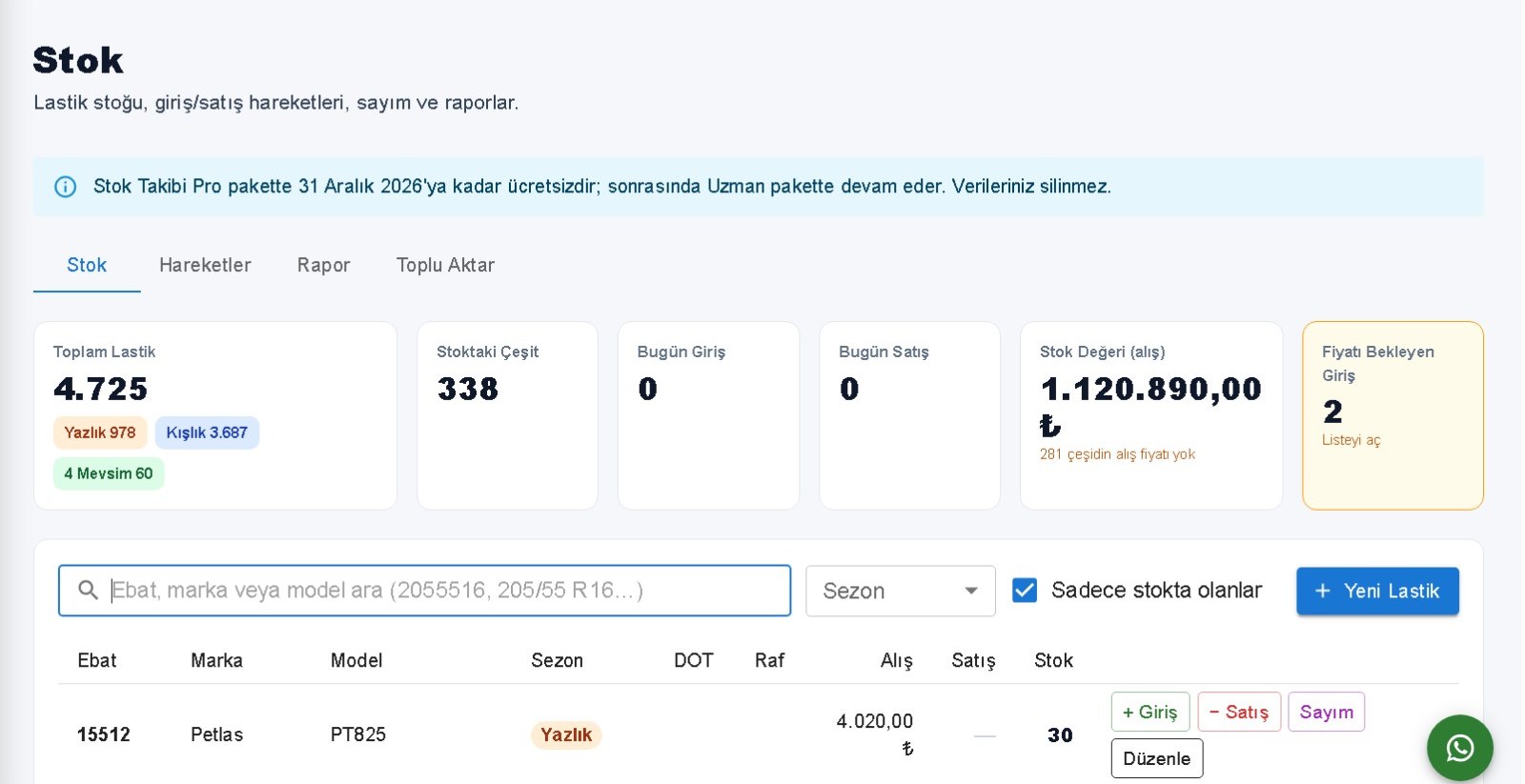
Task: Click the 281 çeşidin alış fiyatı yok note
Action: point(1117,454)
